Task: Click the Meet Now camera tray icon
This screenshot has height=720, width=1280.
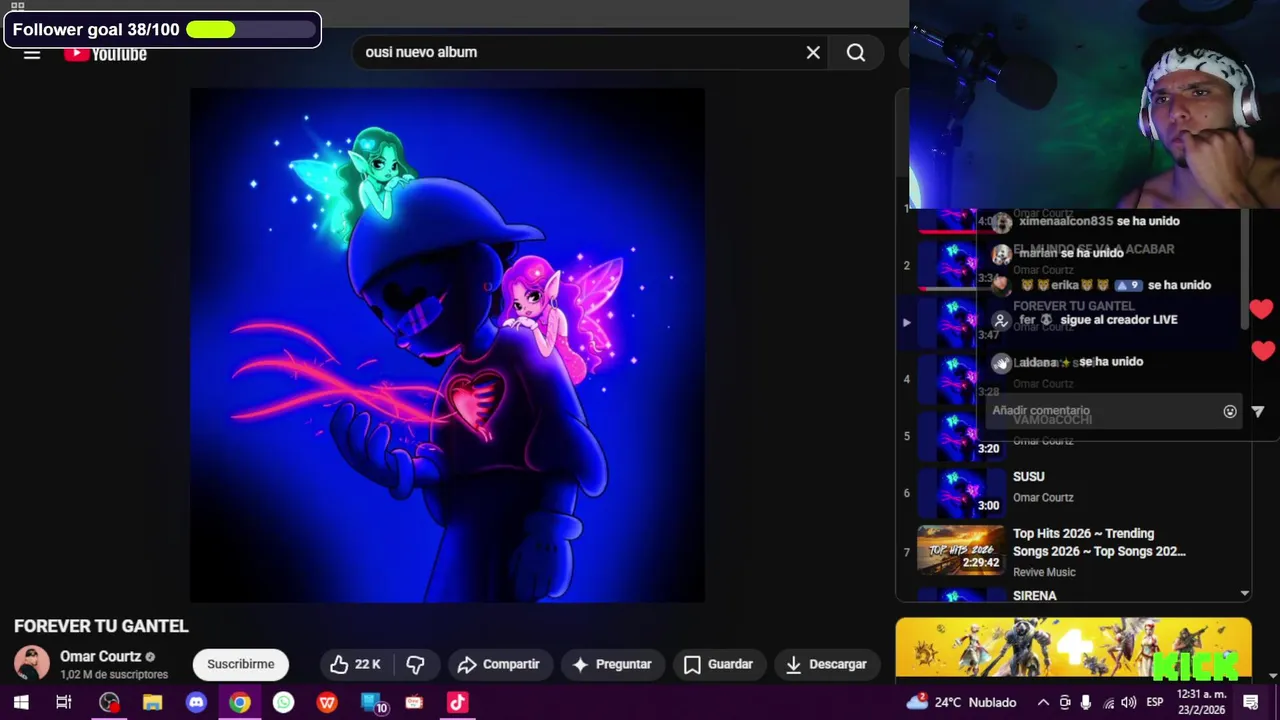Action: [1065, 703]
